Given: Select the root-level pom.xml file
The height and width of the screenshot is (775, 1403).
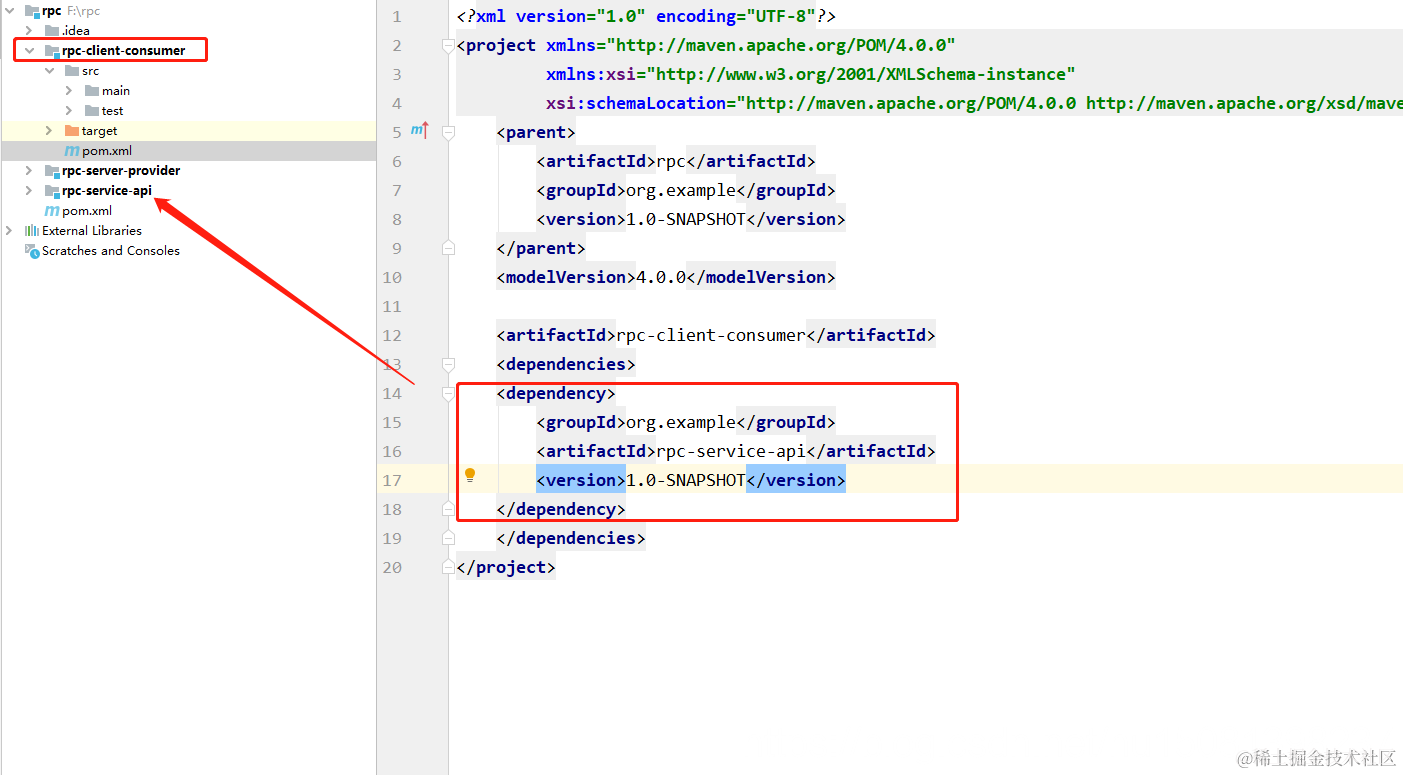Looking at the screenshot, I should (87, 211).
